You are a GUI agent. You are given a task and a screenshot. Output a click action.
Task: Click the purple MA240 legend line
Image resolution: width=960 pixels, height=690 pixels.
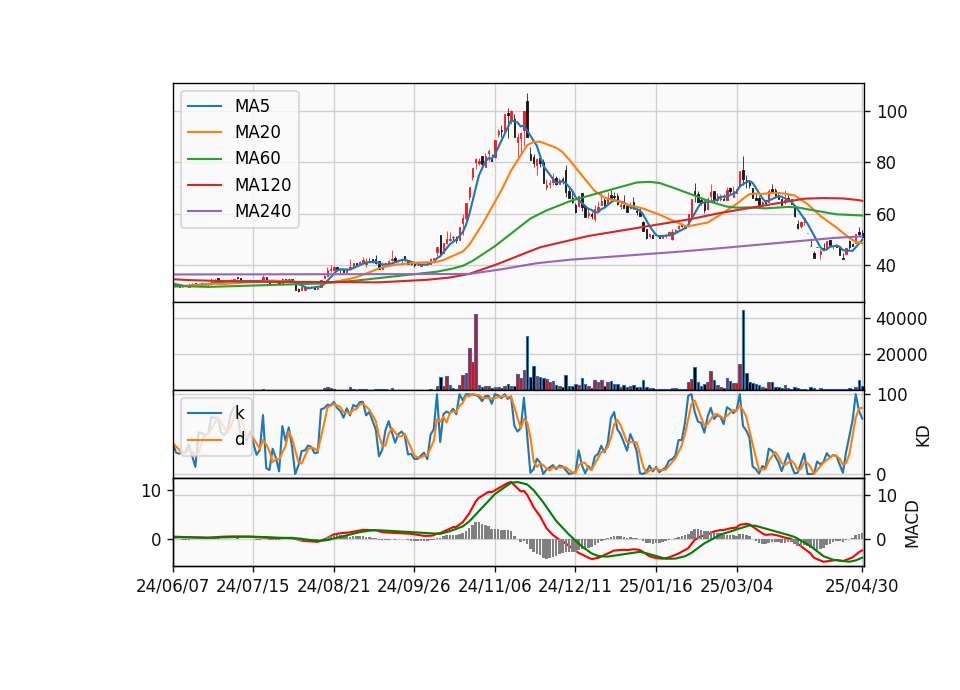tap(204, 211)
